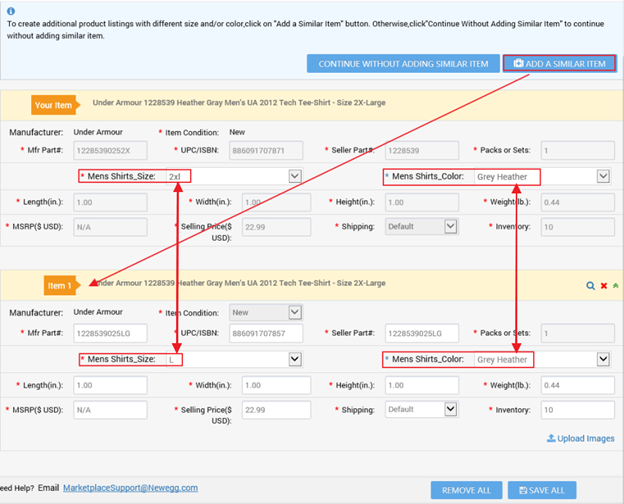Click Add a Similar Item button
624x504 pixels.
click(x=559, y=64)
